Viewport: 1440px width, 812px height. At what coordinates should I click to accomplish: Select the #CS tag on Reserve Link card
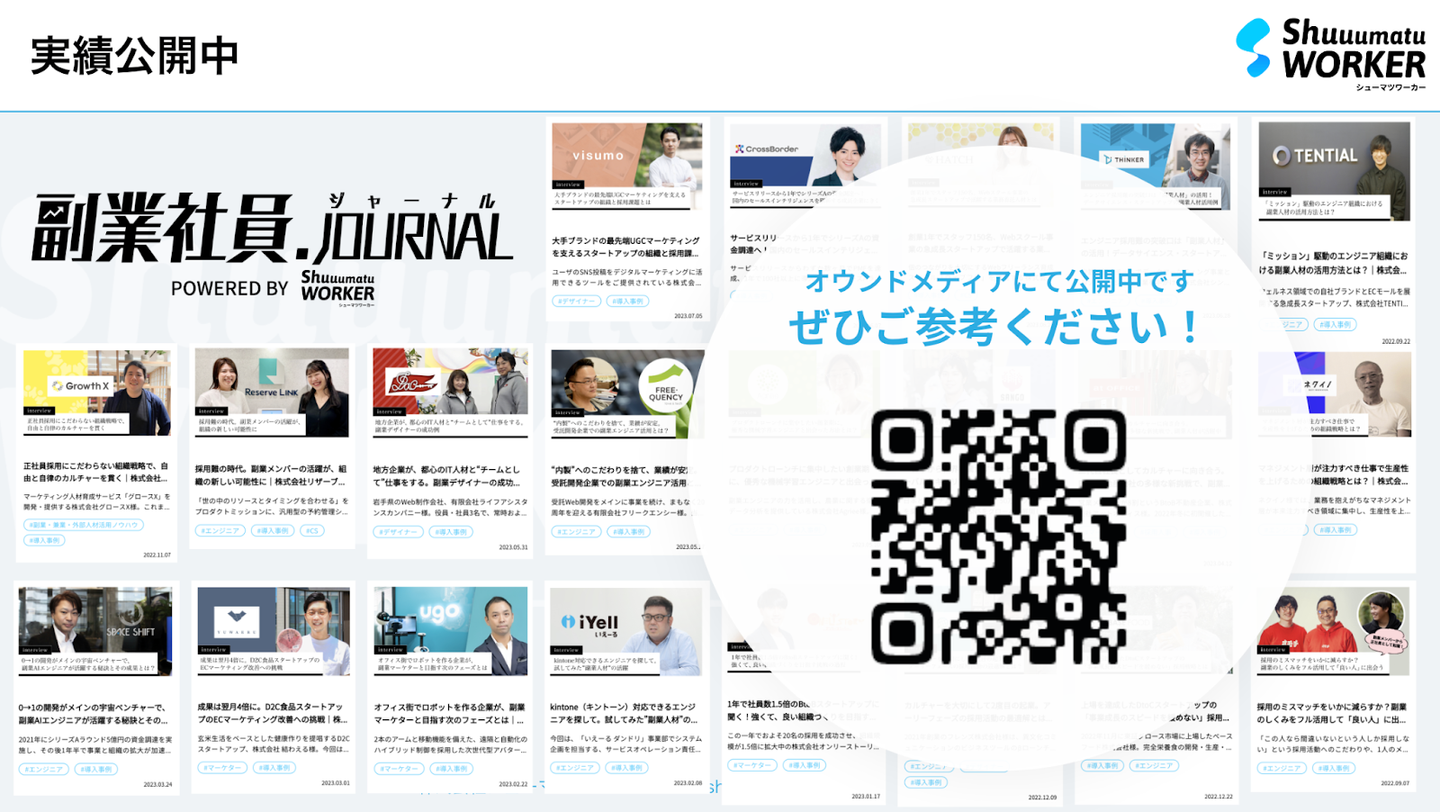[x=313, y=531]
